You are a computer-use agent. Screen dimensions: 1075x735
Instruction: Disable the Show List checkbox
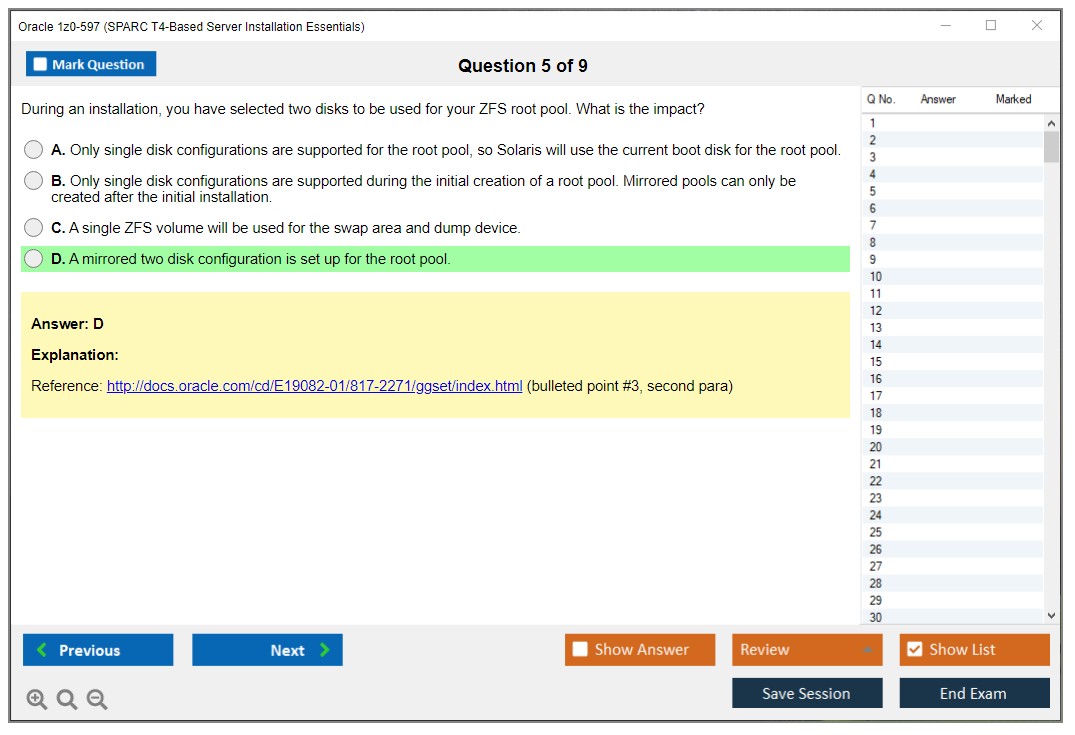pyautogui.click(x=914, y=649)
